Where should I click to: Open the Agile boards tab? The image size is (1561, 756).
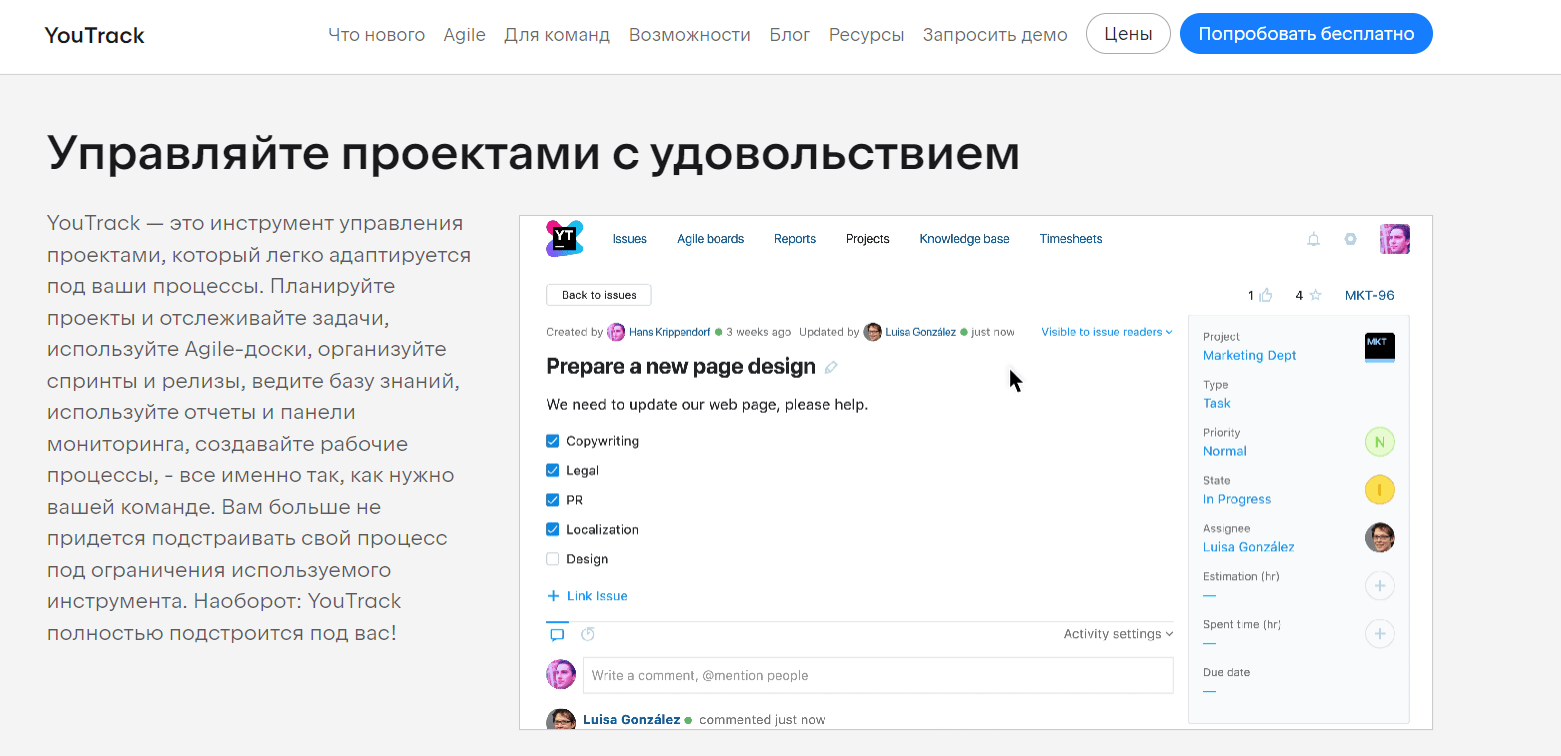(711, 239)
